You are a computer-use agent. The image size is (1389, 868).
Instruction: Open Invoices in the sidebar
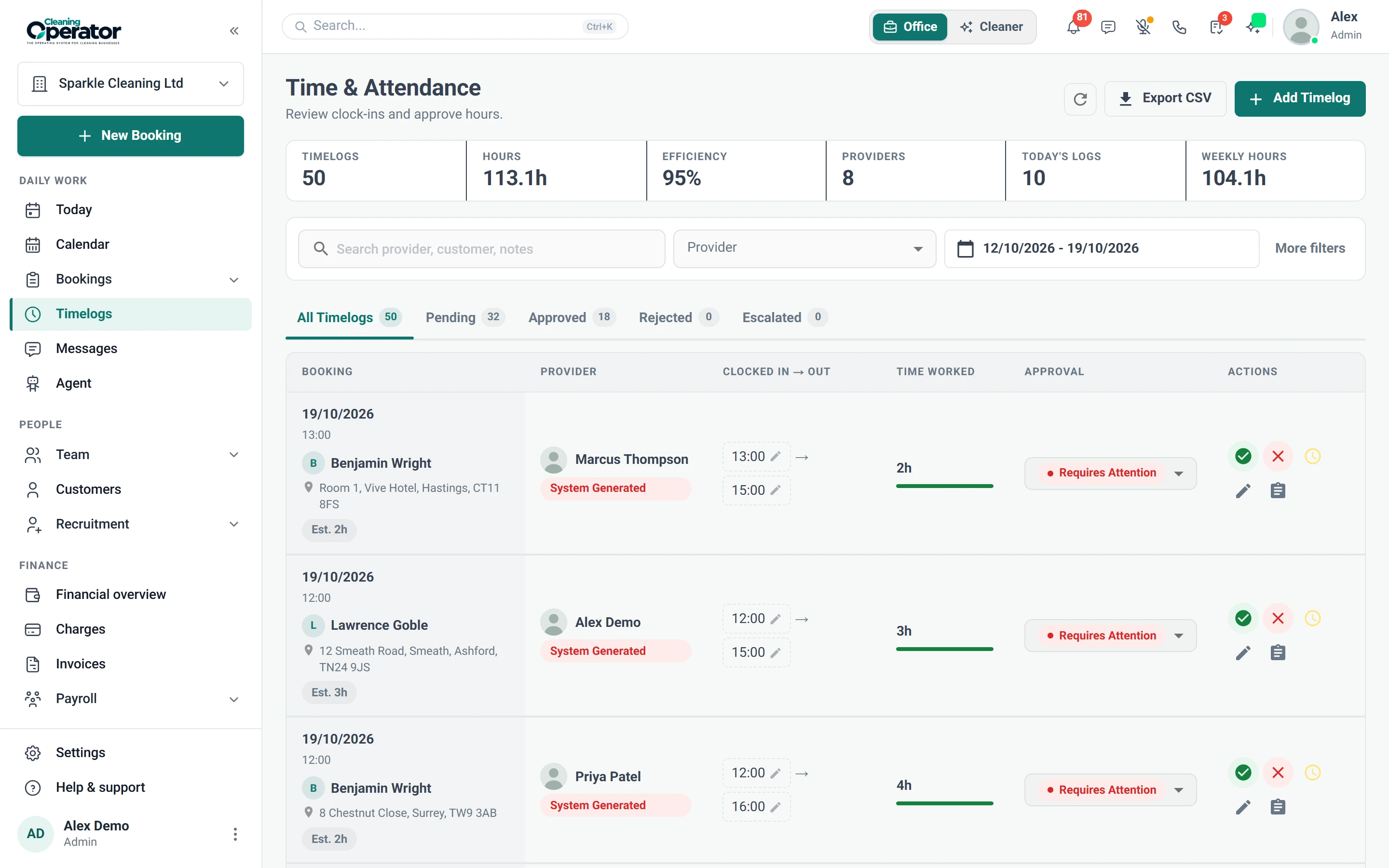(x=131, y=664)
